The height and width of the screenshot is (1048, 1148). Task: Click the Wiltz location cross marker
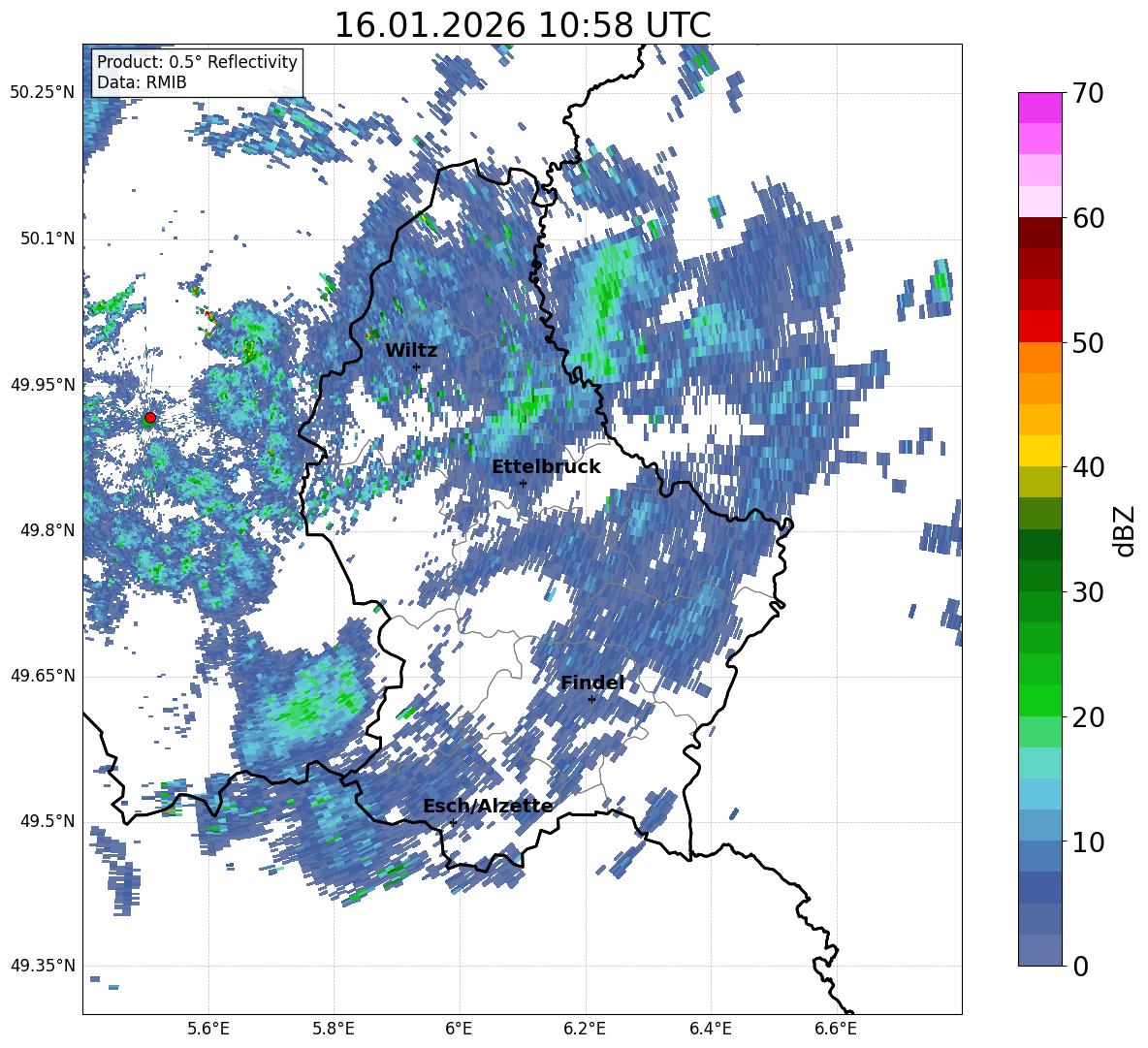click(x=417, y=366)
